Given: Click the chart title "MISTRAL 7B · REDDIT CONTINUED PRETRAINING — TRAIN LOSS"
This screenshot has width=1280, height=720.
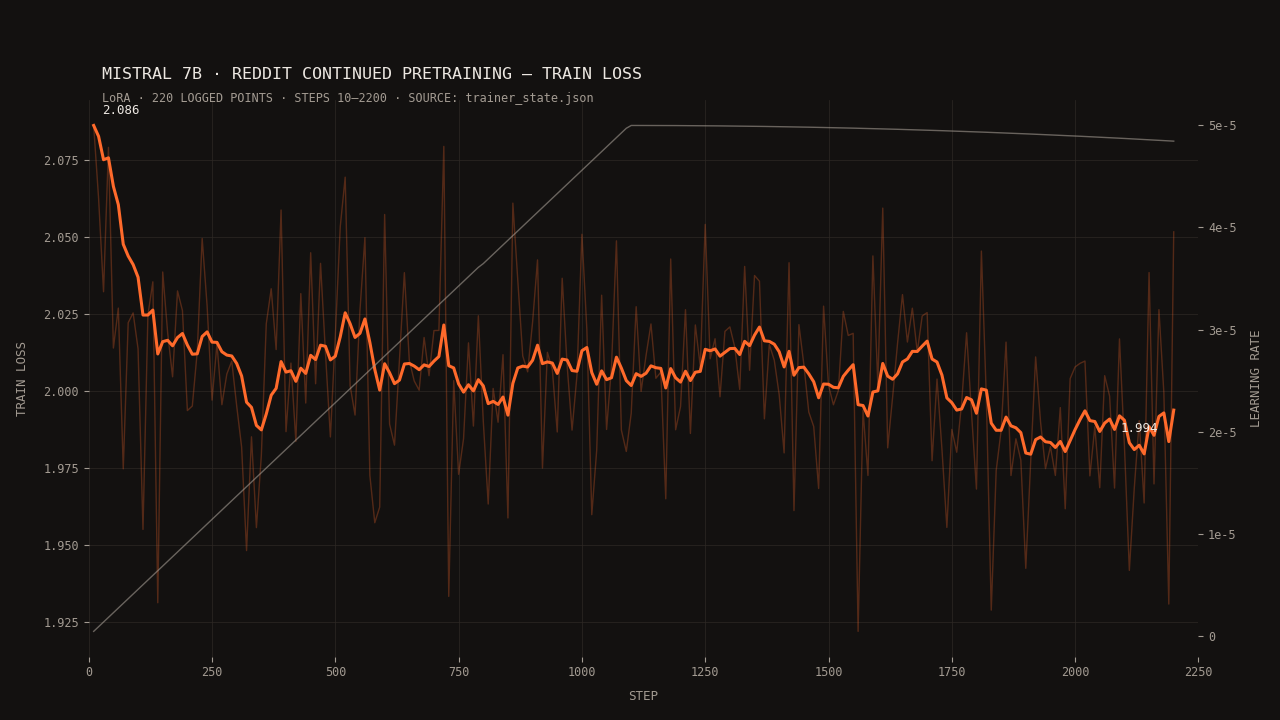Looking at the screenshot, I should [372, 74].
